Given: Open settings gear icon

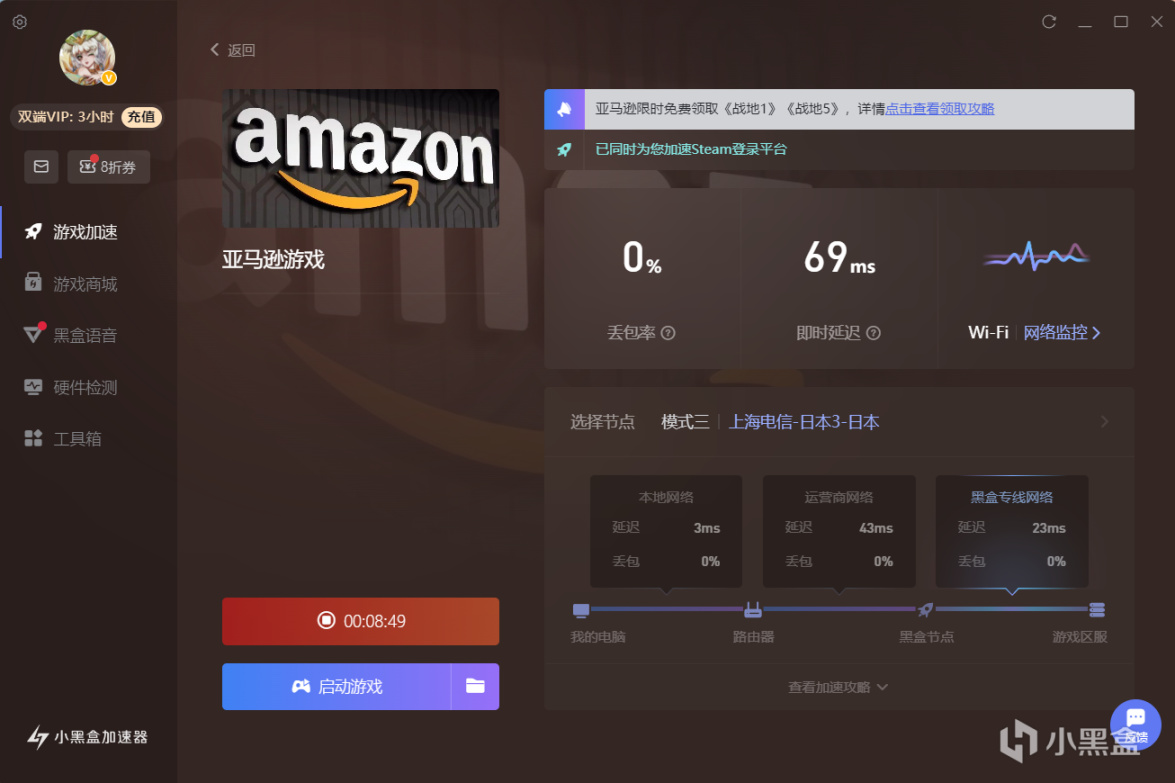Looking at the screenshot, I should click(x=20, y=22).
